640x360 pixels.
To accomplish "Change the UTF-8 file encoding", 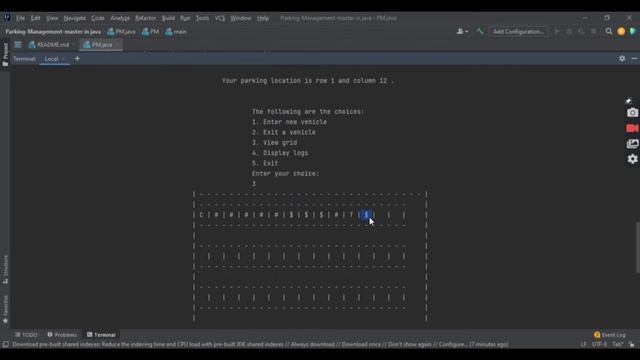I will tap(599, 344).
